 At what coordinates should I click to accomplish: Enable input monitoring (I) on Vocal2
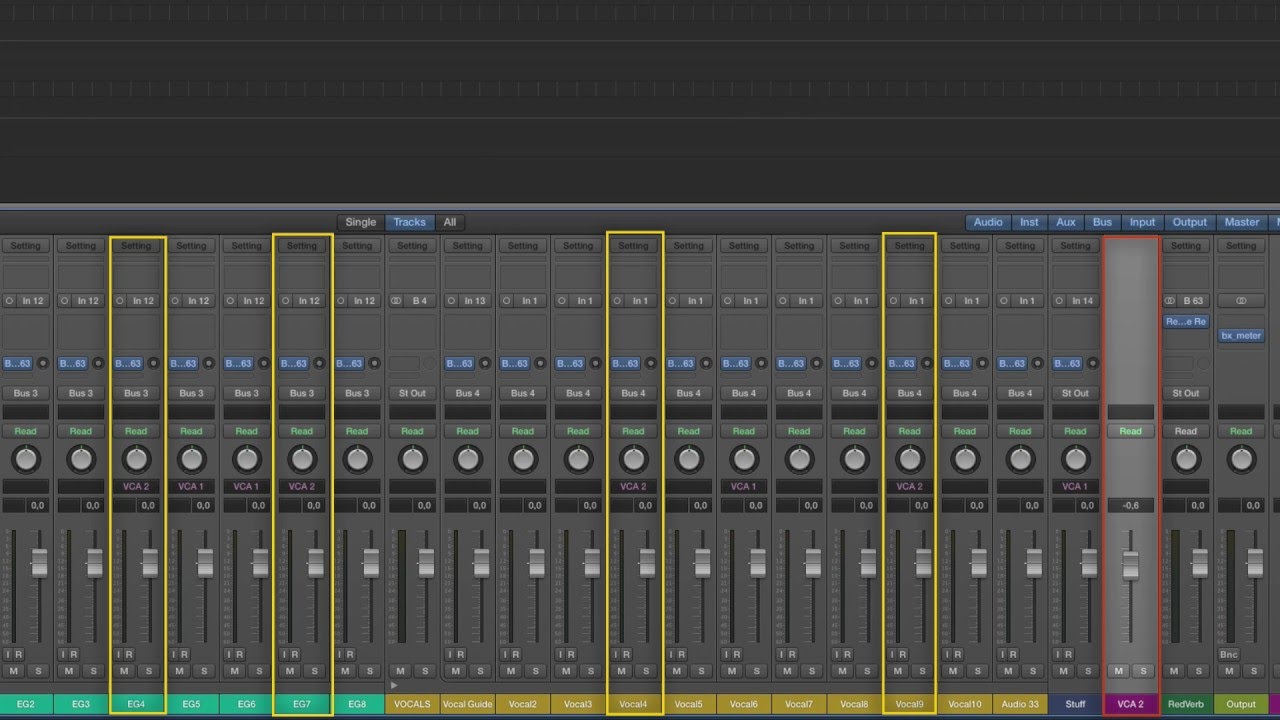click(x=504, y=655)
